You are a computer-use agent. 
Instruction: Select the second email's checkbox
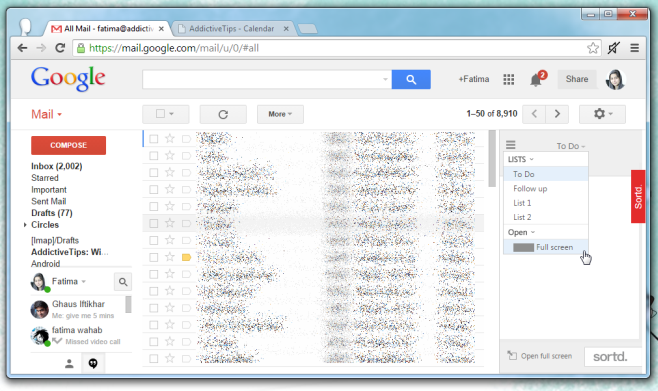pos(154,156)
